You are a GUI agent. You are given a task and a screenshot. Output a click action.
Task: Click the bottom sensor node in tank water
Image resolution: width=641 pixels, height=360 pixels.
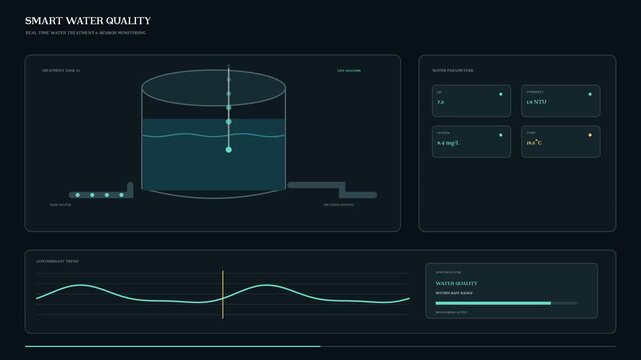click(x=229, y=150)
